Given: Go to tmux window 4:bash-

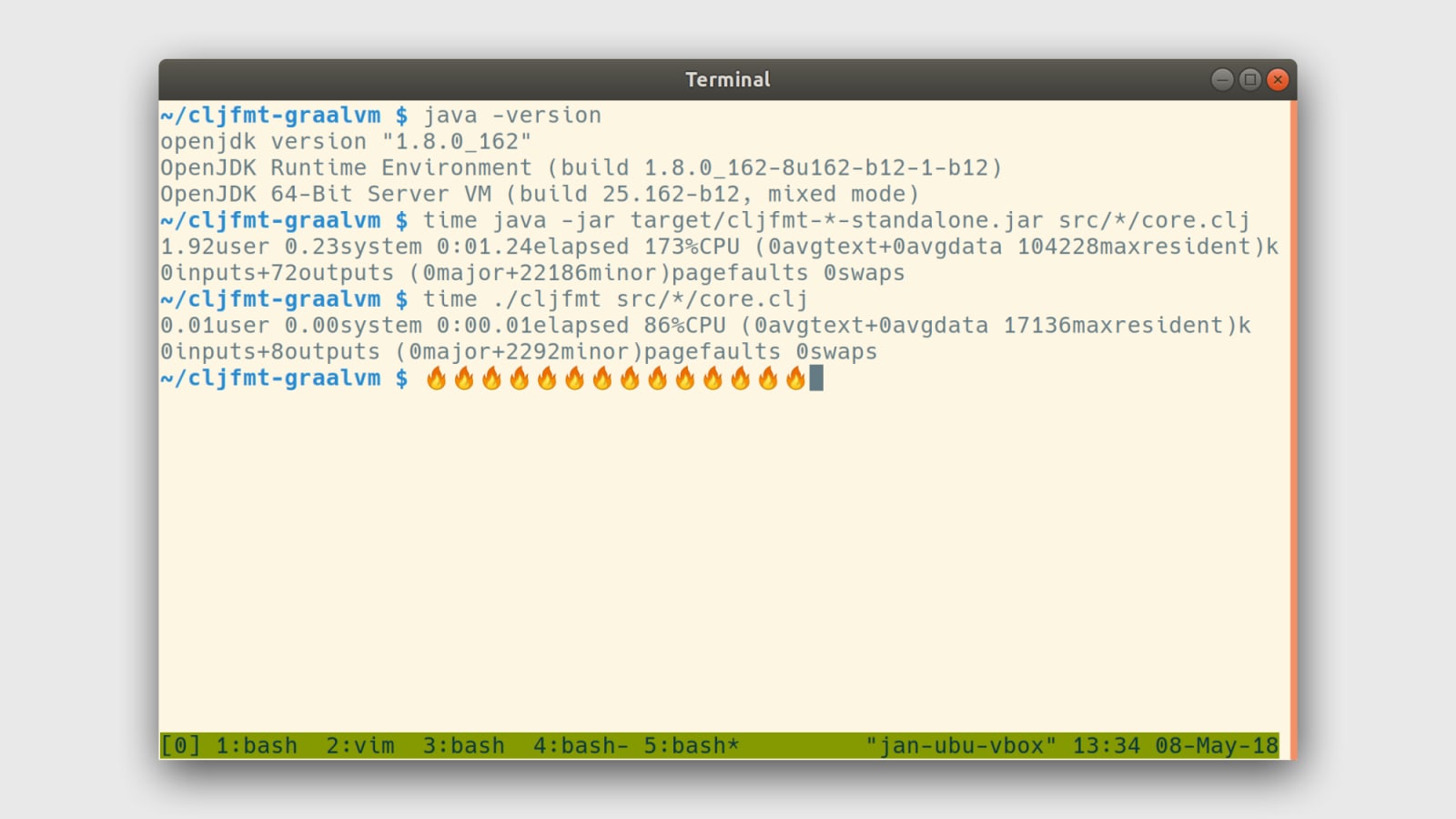Looking at the screenshot, I should tap(581, 746).
